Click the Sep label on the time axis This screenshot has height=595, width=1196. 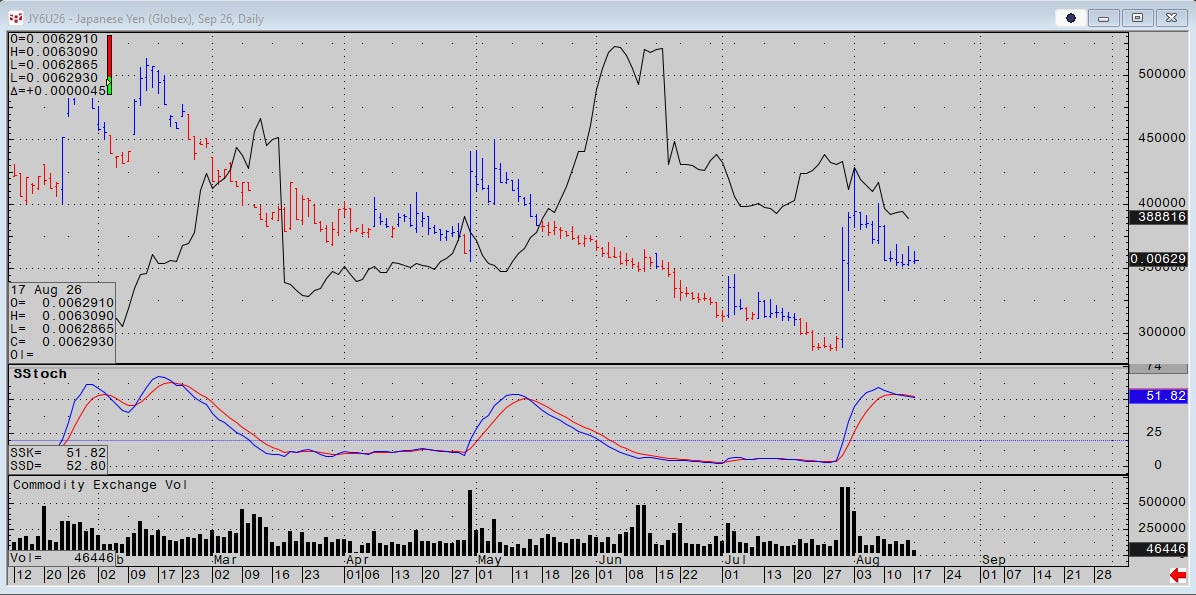pyautogui.click(x=993, y=558)
